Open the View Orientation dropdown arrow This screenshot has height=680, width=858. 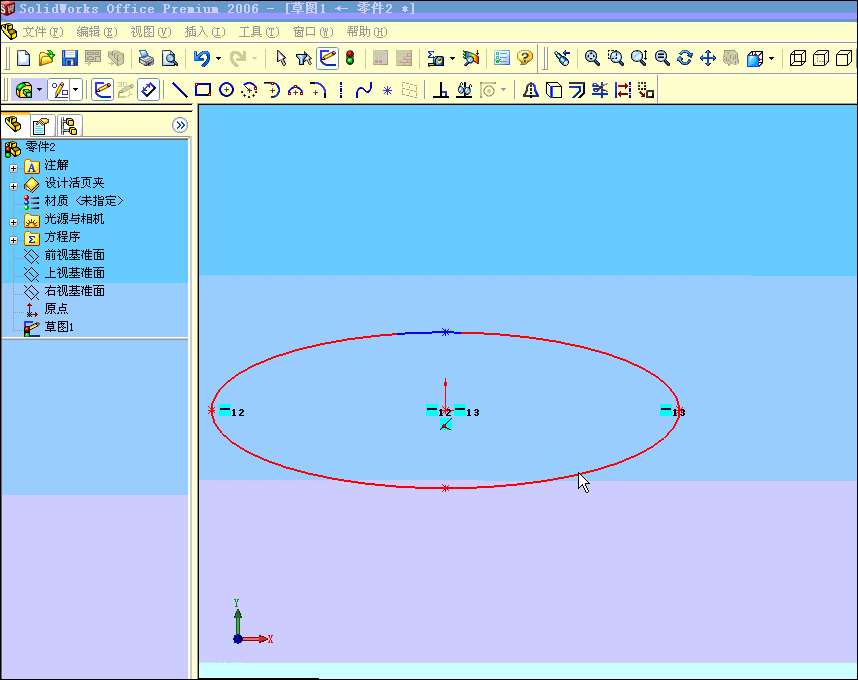(x=772, y=58)
